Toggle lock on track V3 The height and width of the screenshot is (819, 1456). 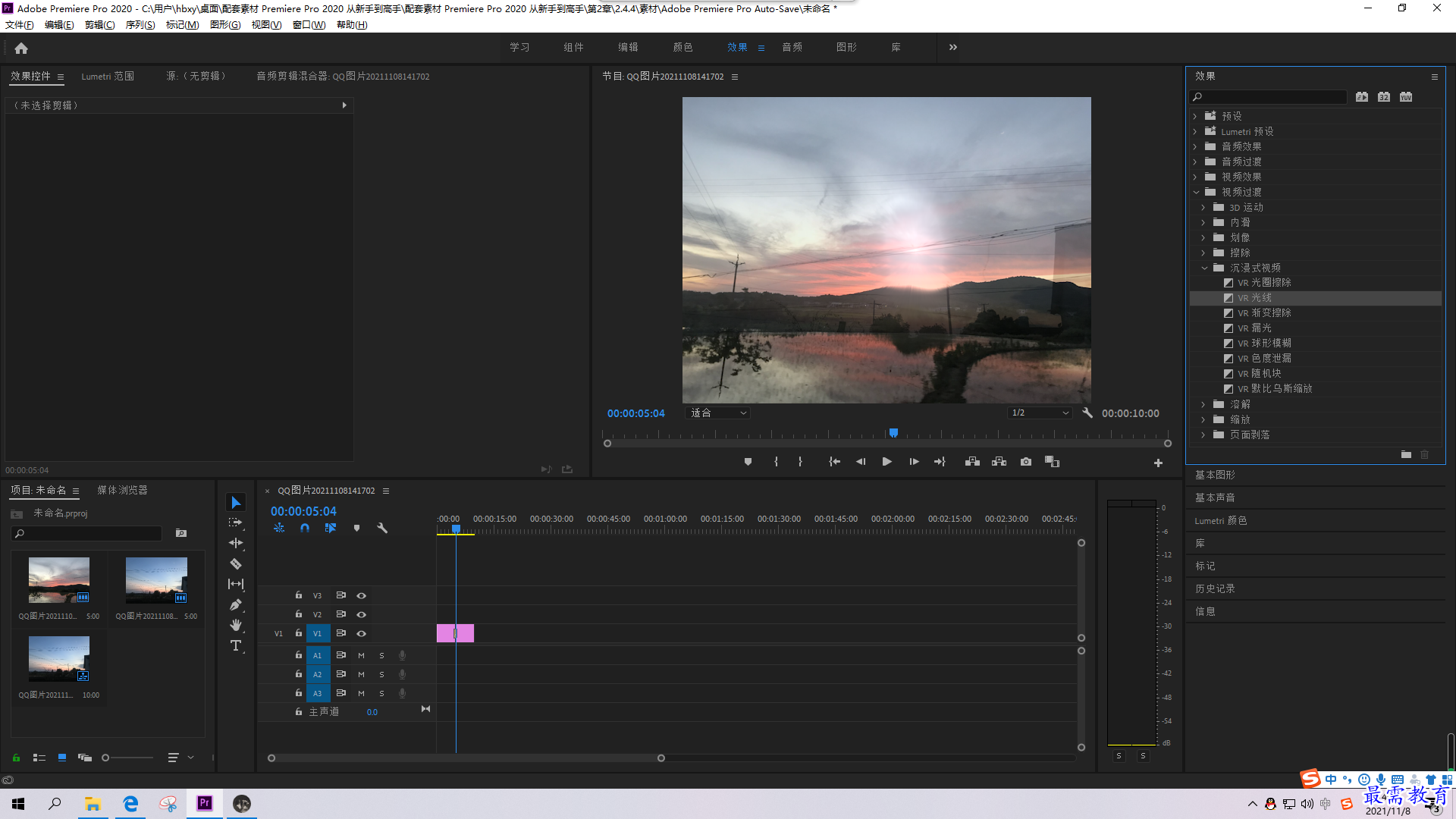tap(299, 595)
